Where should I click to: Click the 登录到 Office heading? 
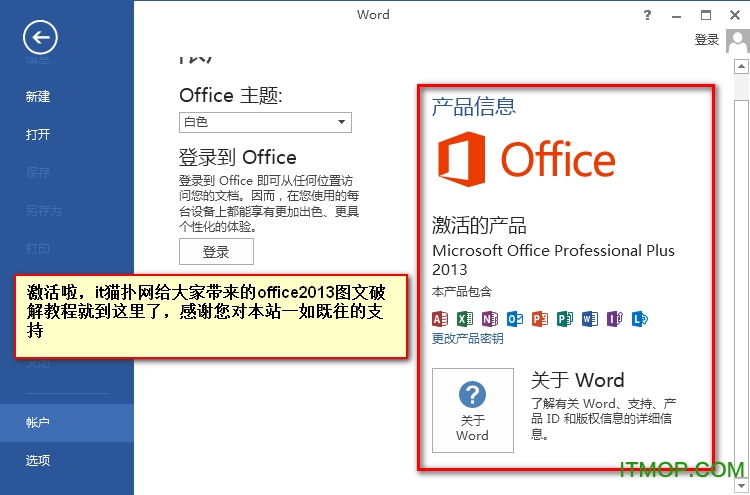tap(238, 157)
